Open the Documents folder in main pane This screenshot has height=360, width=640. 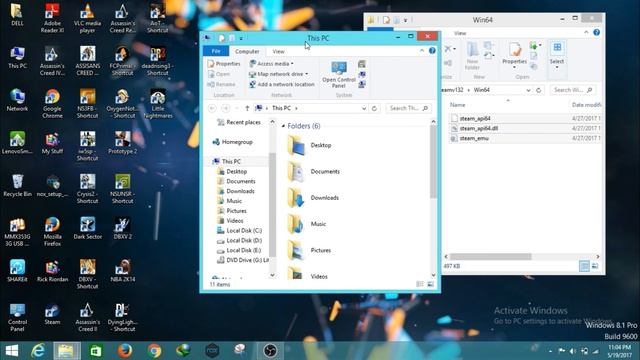pyautogui.click(x=313, y=171)
